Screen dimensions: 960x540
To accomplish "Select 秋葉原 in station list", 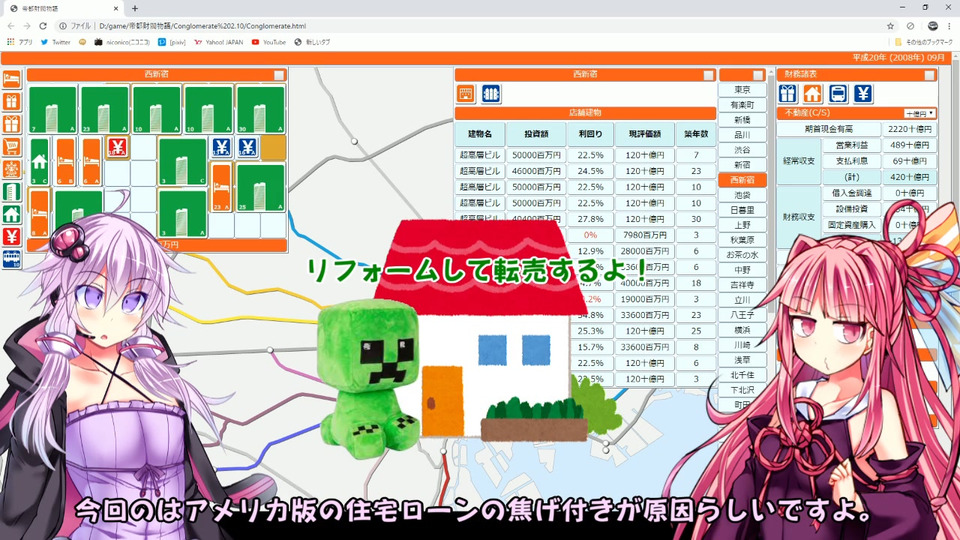I will pos(742,240).
